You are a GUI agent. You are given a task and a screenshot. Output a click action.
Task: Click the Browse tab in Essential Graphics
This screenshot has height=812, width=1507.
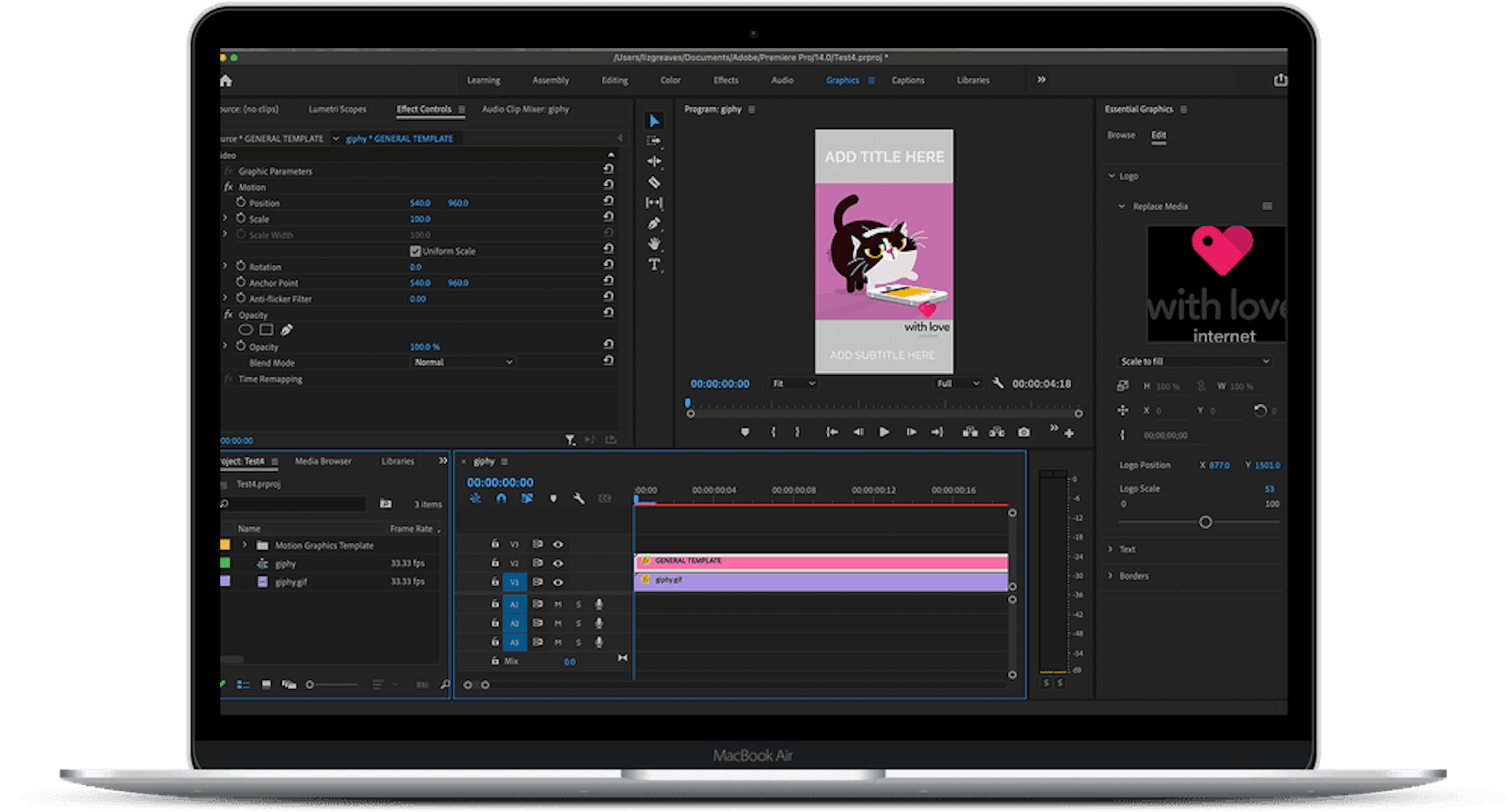coord(1121,135)
